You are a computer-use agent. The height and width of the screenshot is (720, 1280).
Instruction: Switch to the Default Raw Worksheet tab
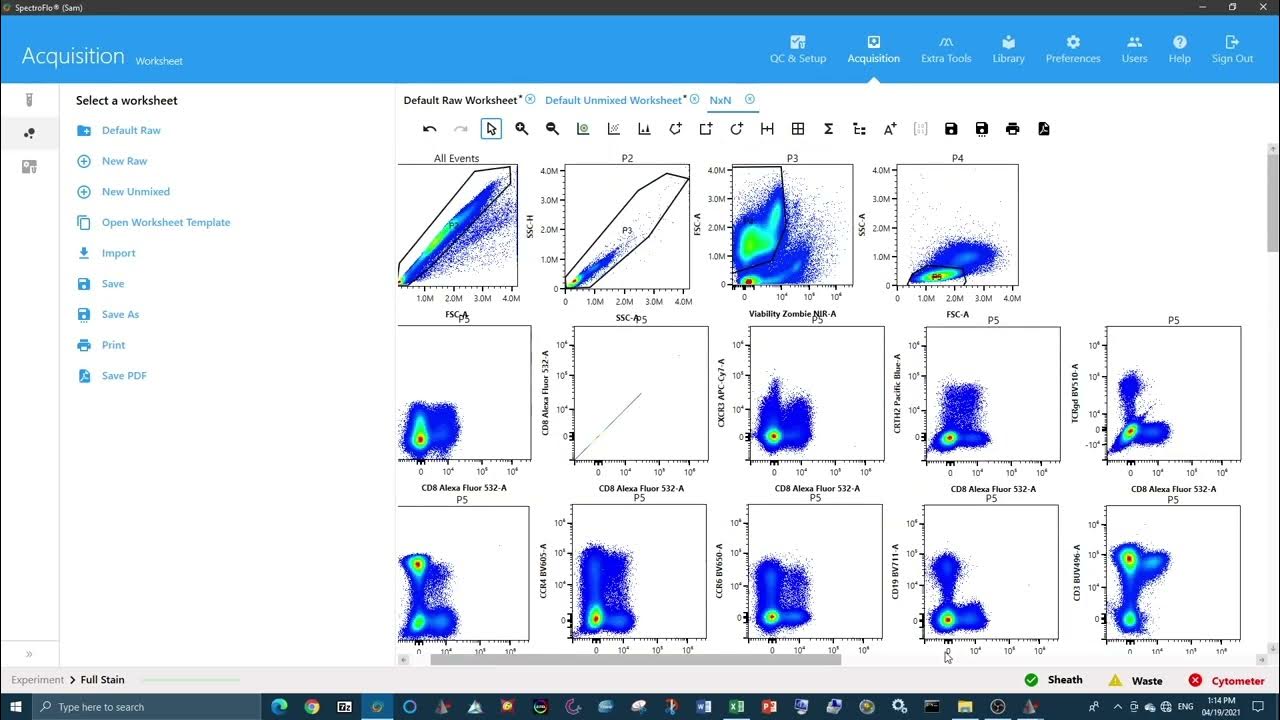461,100
